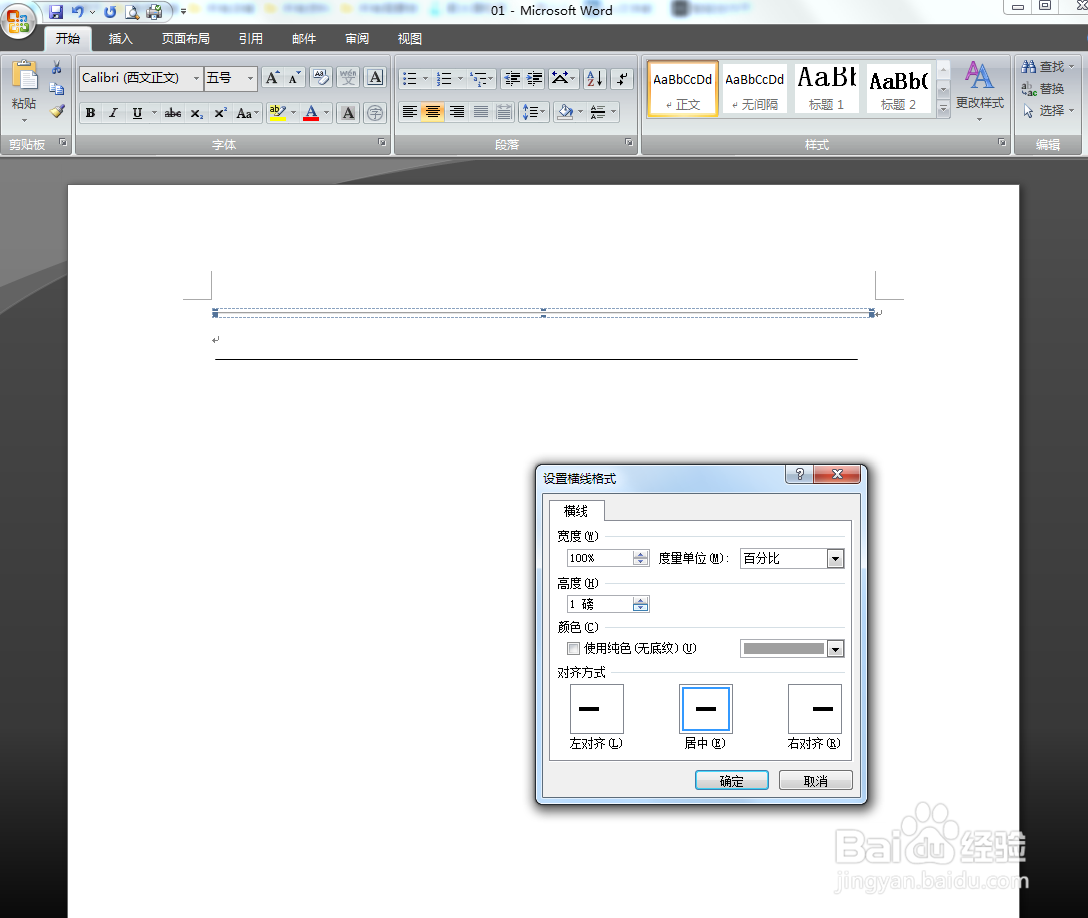Open the 度量单位 dropdown in dialog
The height and width of the screenshot is (918, 1088).
coord(835,559)
